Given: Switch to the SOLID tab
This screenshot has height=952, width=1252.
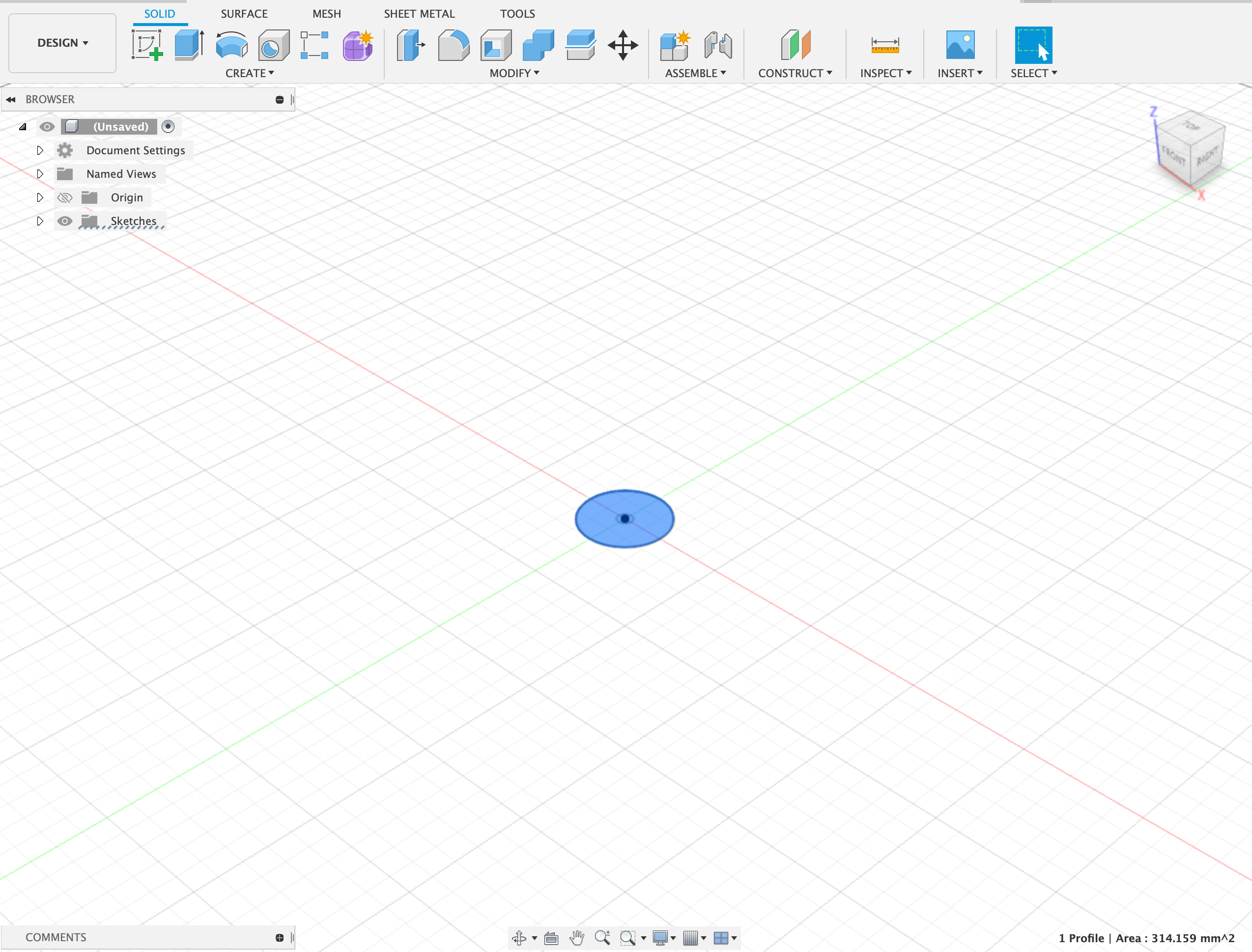Looking at the screenshot, I should tap(160, 14).
